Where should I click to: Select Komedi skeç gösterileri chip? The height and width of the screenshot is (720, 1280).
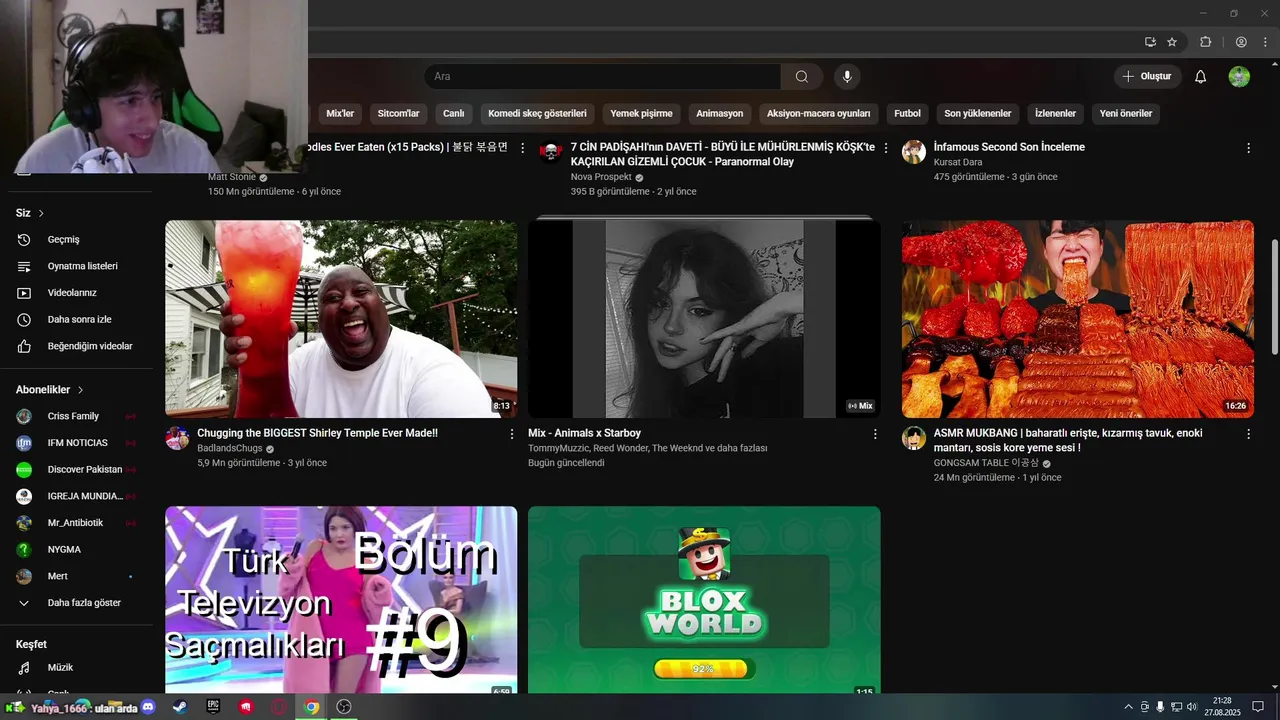537,113
